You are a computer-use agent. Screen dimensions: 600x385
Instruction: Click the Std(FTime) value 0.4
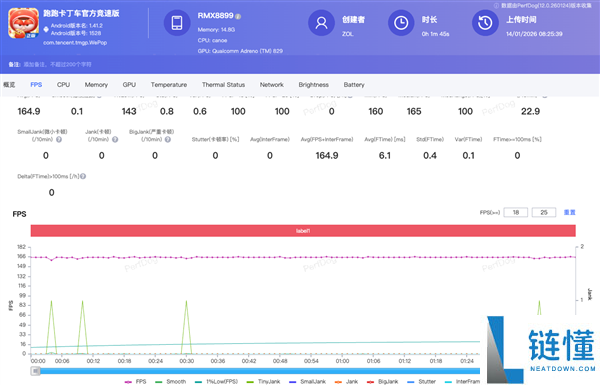[x=430, y=155]
